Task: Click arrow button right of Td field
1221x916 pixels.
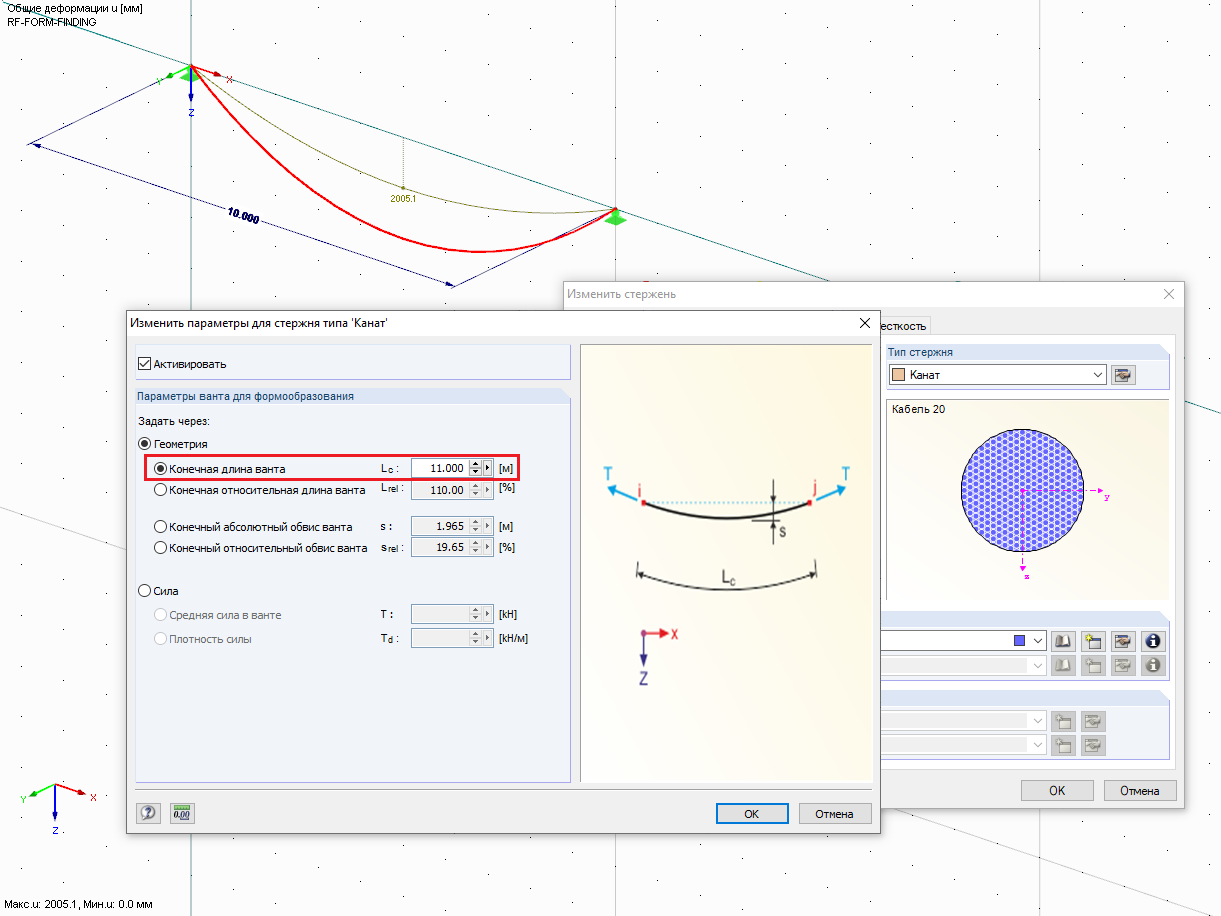Action: point(488,638)
